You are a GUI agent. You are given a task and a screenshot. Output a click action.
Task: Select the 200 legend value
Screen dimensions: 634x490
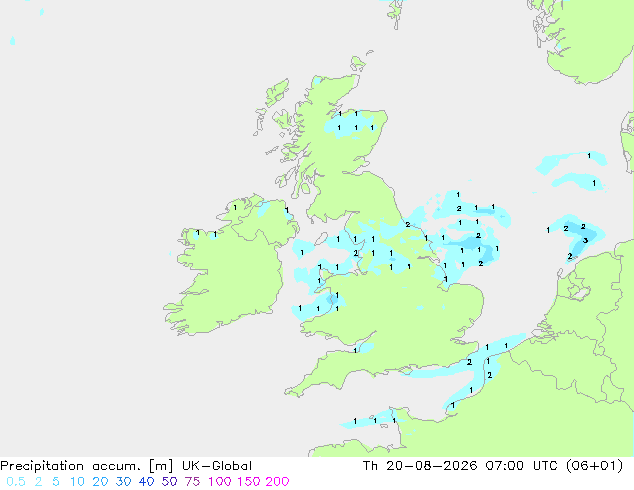[277, 482]
